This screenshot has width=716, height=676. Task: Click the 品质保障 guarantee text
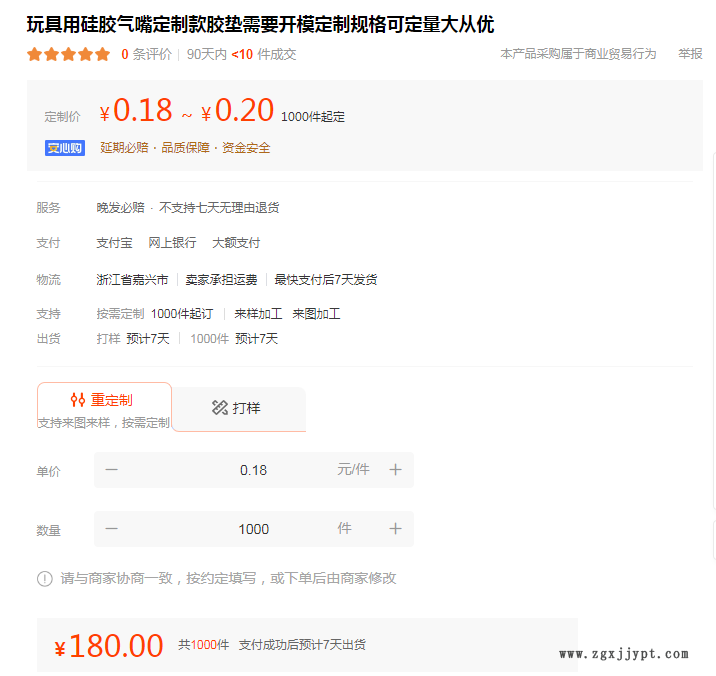[185, 148]
